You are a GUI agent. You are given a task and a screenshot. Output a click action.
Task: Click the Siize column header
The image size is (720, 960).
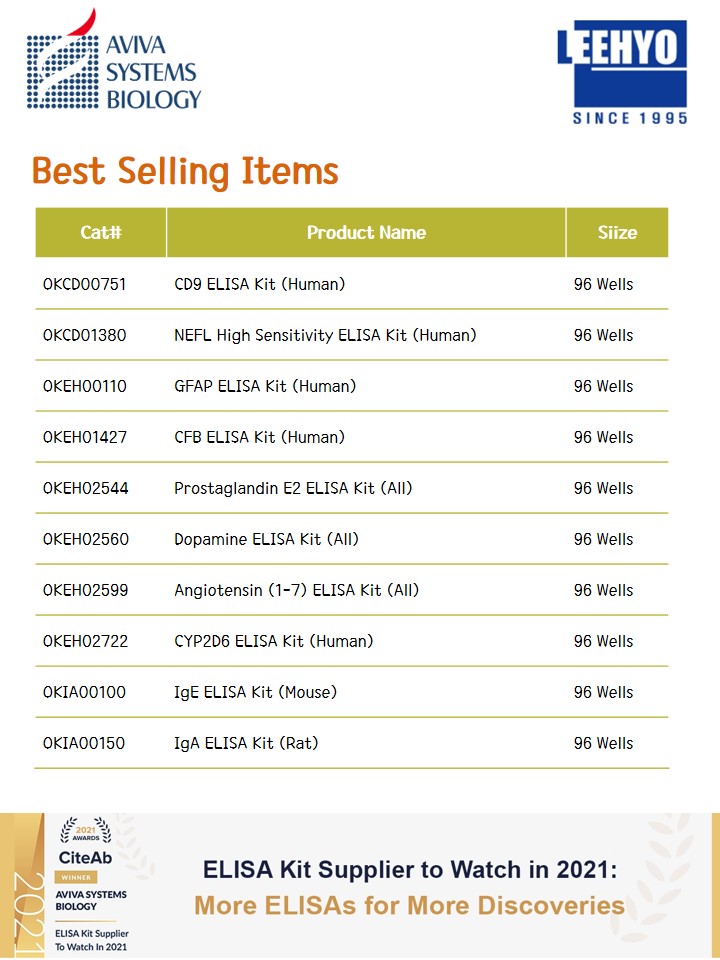pos(617,233)
